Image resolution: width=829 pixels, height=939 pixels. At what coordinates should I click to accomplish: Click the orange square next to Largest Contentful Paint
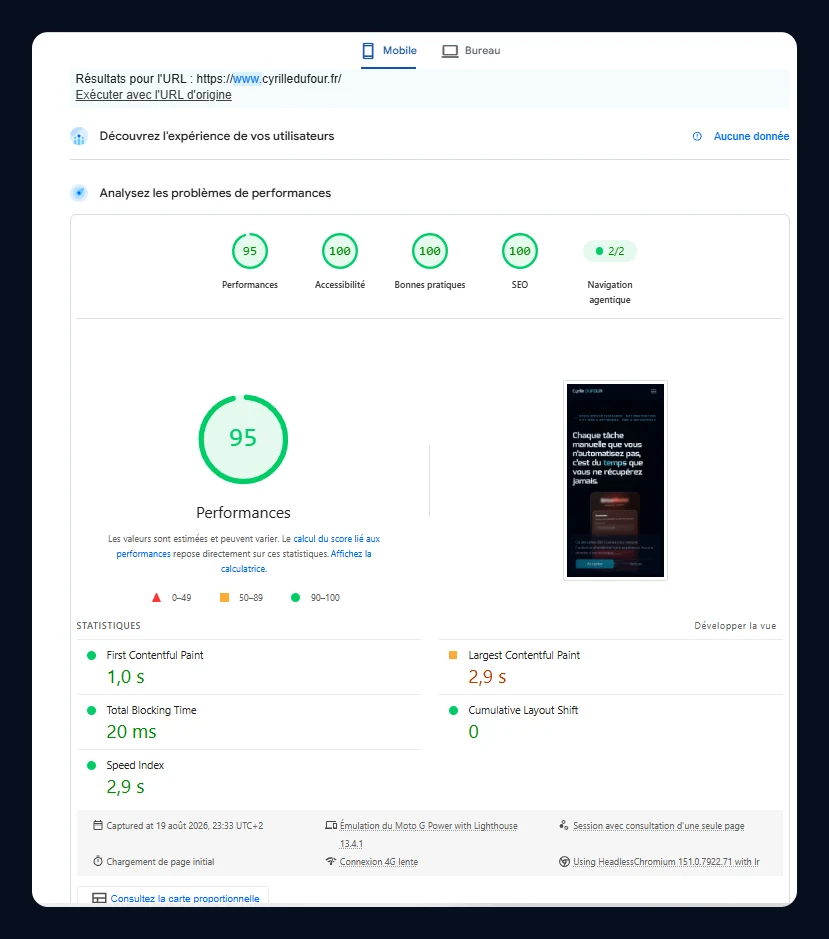(x=453, y=655)
